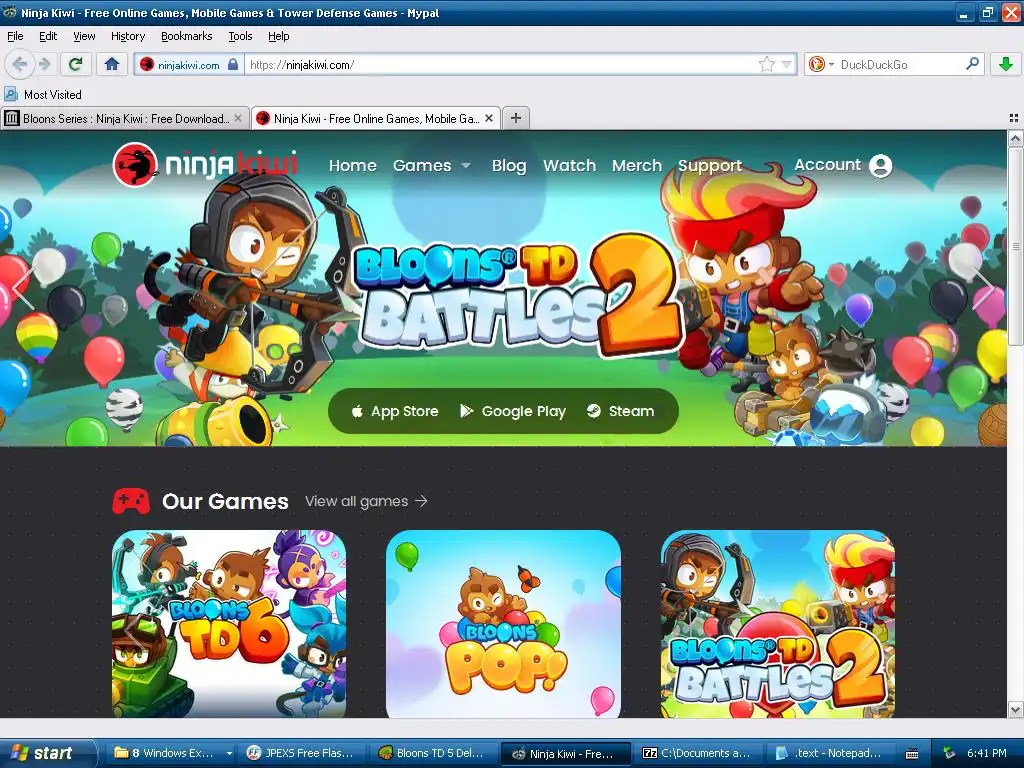This screenshot has height=768, width=1024.
Task: Click the vertical scrollbar thumb
Action: pos(1016,246)
